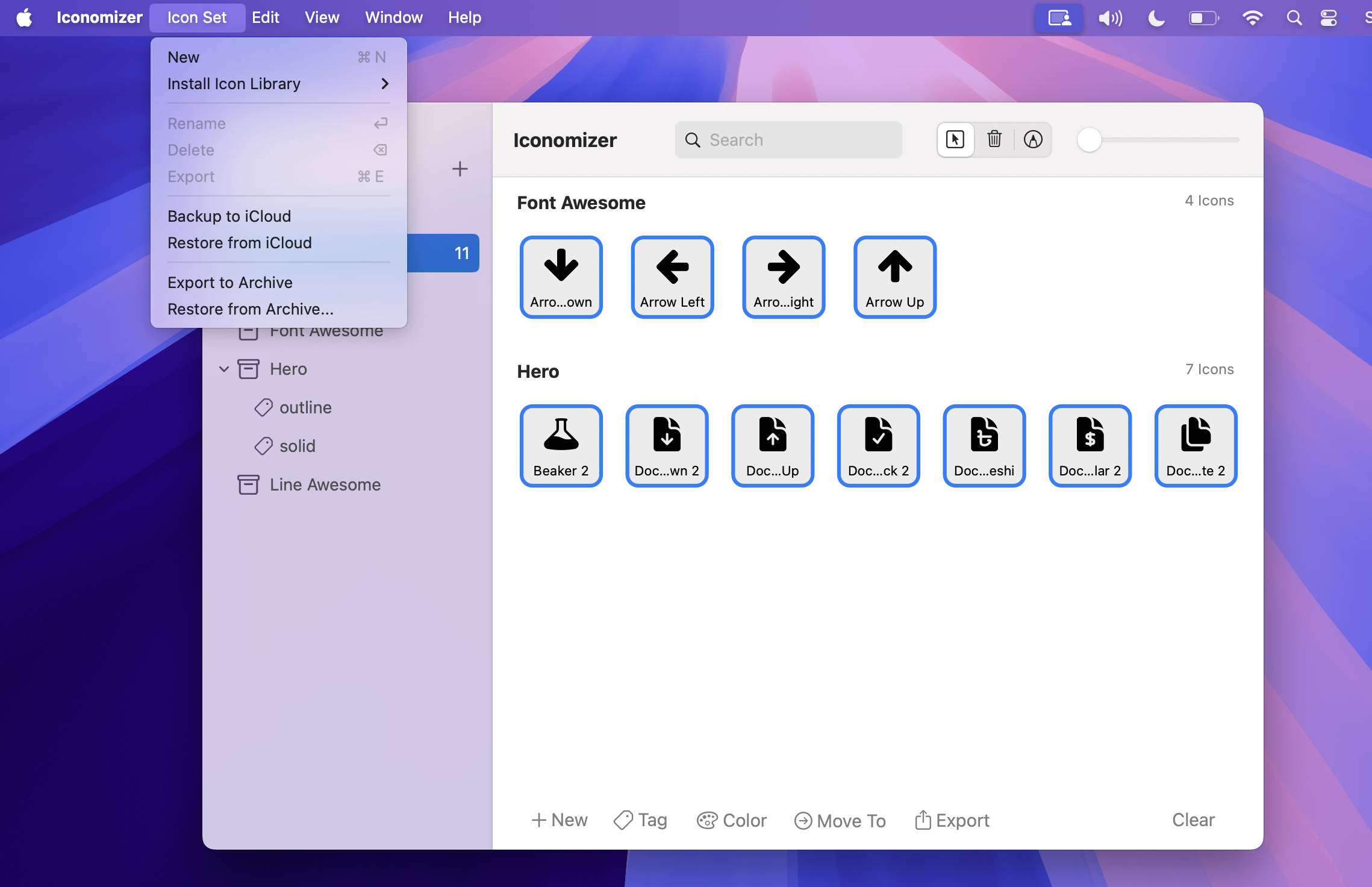This screenshot has width=1372, height=887.
Task: Select the Arrow Up icon in Font Awesome
Action: coord(894,277)
